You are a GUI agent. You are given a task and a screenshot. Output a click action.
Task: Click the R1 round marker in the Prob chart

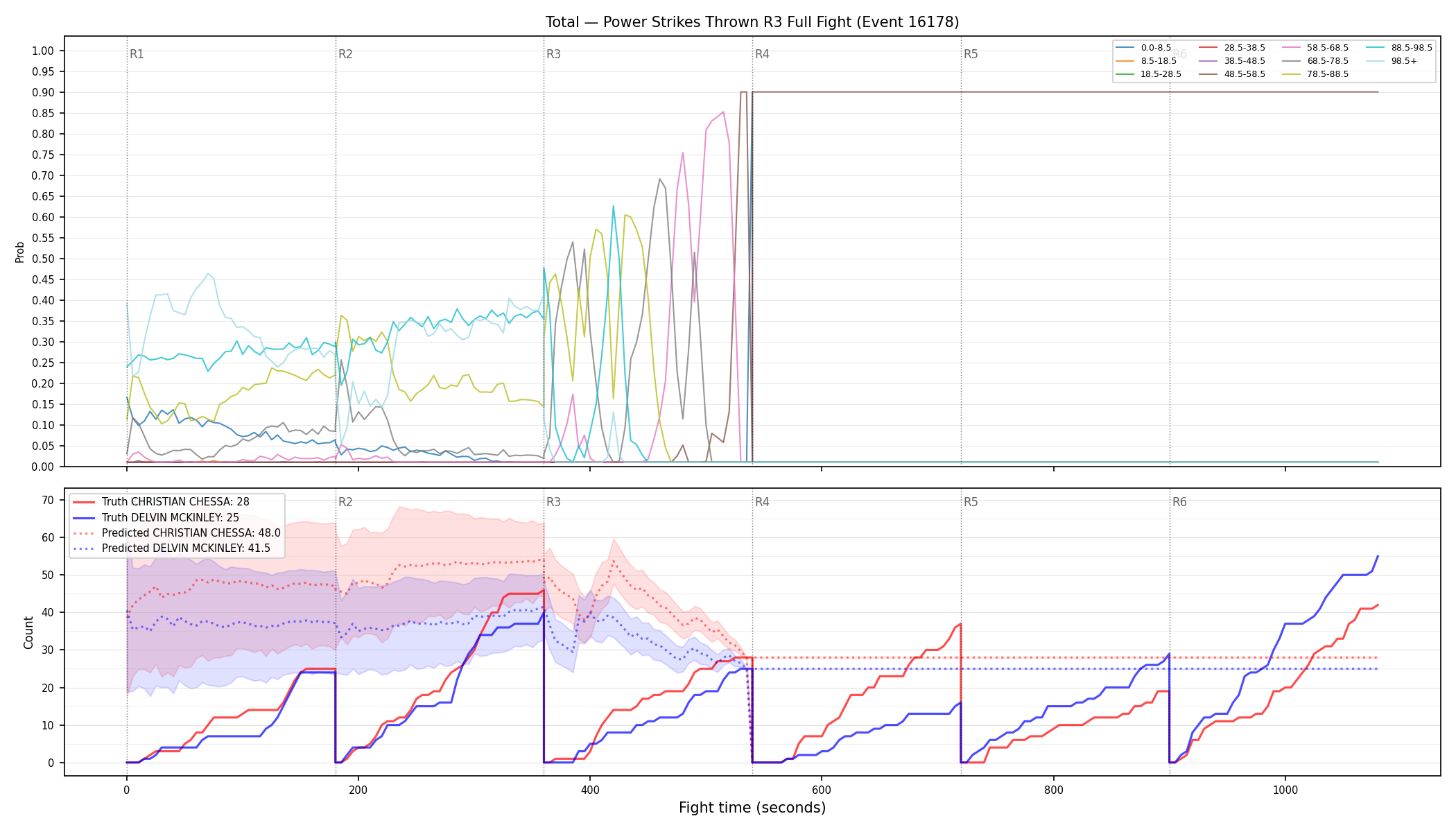[137, 54]
